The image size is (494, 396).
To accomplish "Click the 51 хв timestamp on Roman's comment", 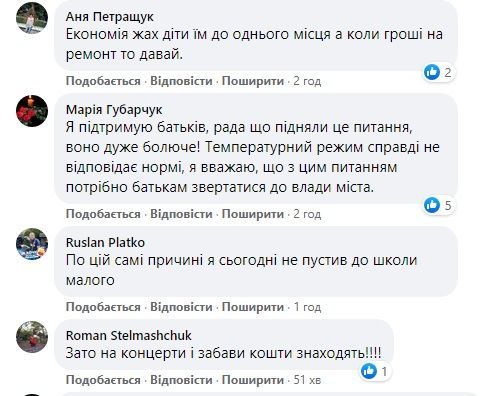I will tap(307, 380).
